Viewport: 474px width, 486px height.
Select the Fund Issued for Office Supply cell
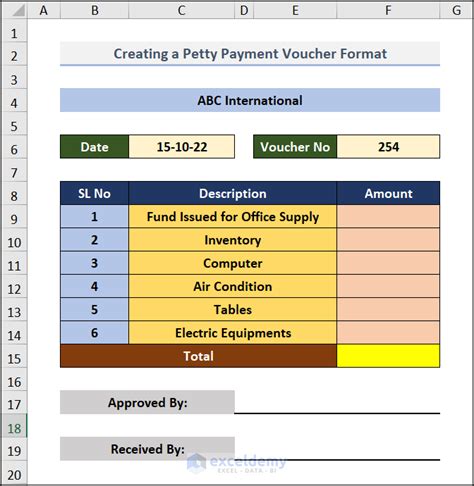[233, 217]
